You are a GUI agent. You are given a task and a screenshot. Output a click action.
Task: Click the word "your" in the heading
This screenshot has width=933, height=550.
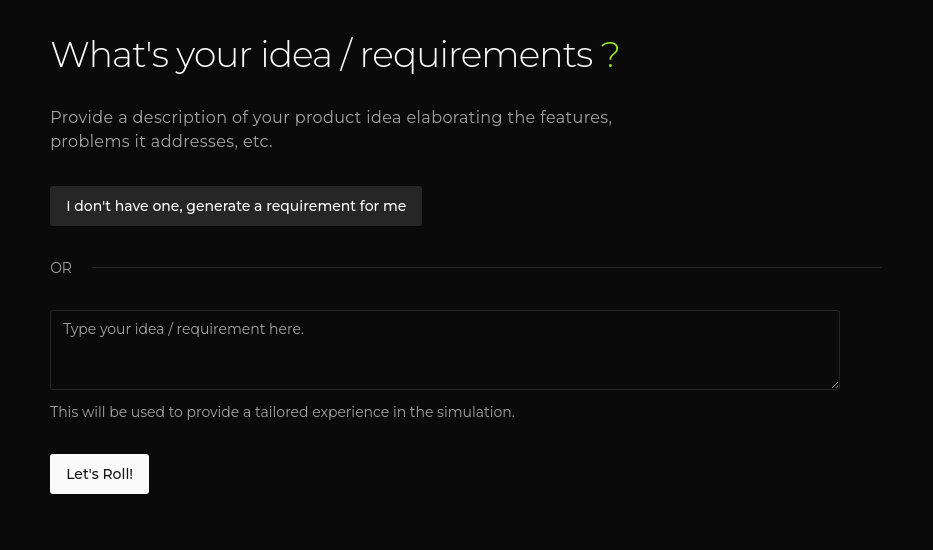coord(214,55)
